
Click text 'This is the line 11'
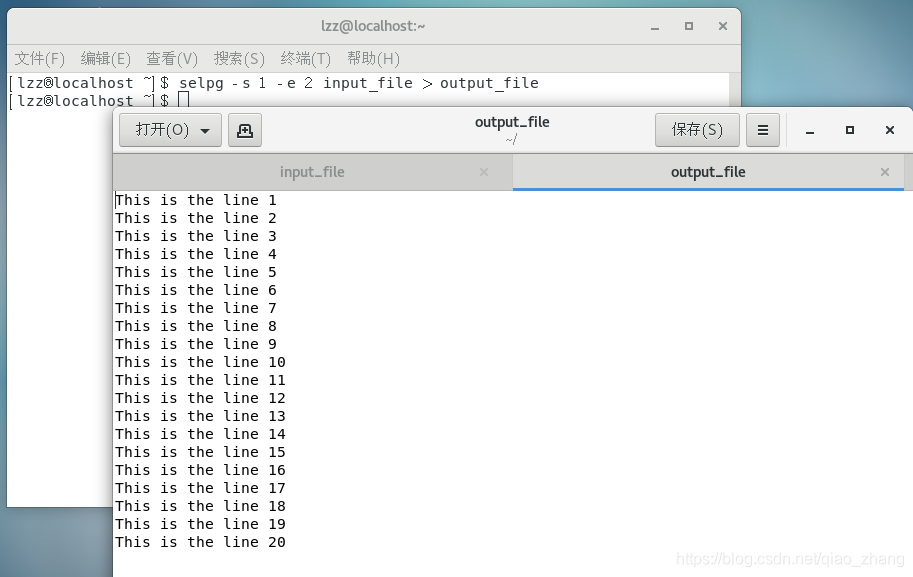[x=200, y=380]
